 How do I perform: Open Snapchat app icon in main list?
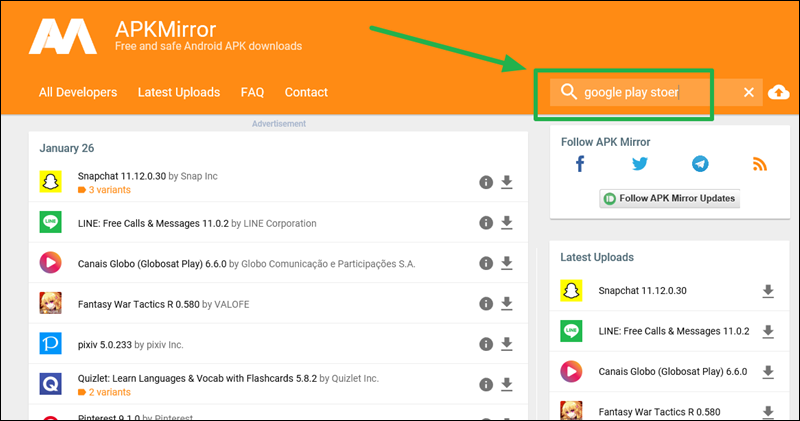pos(51,182)
